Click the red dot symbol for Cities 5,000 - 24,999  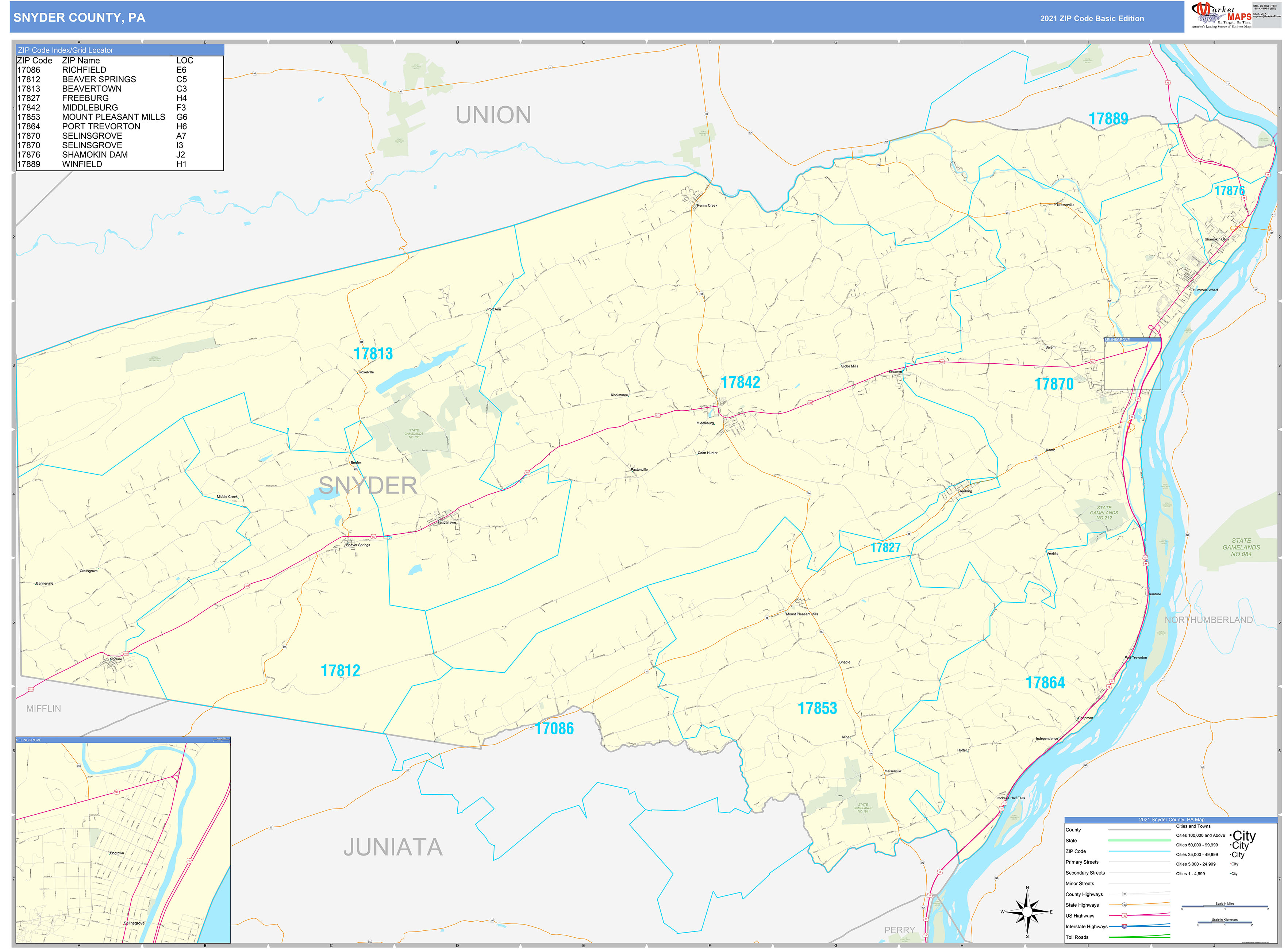tap(1231, 864)
